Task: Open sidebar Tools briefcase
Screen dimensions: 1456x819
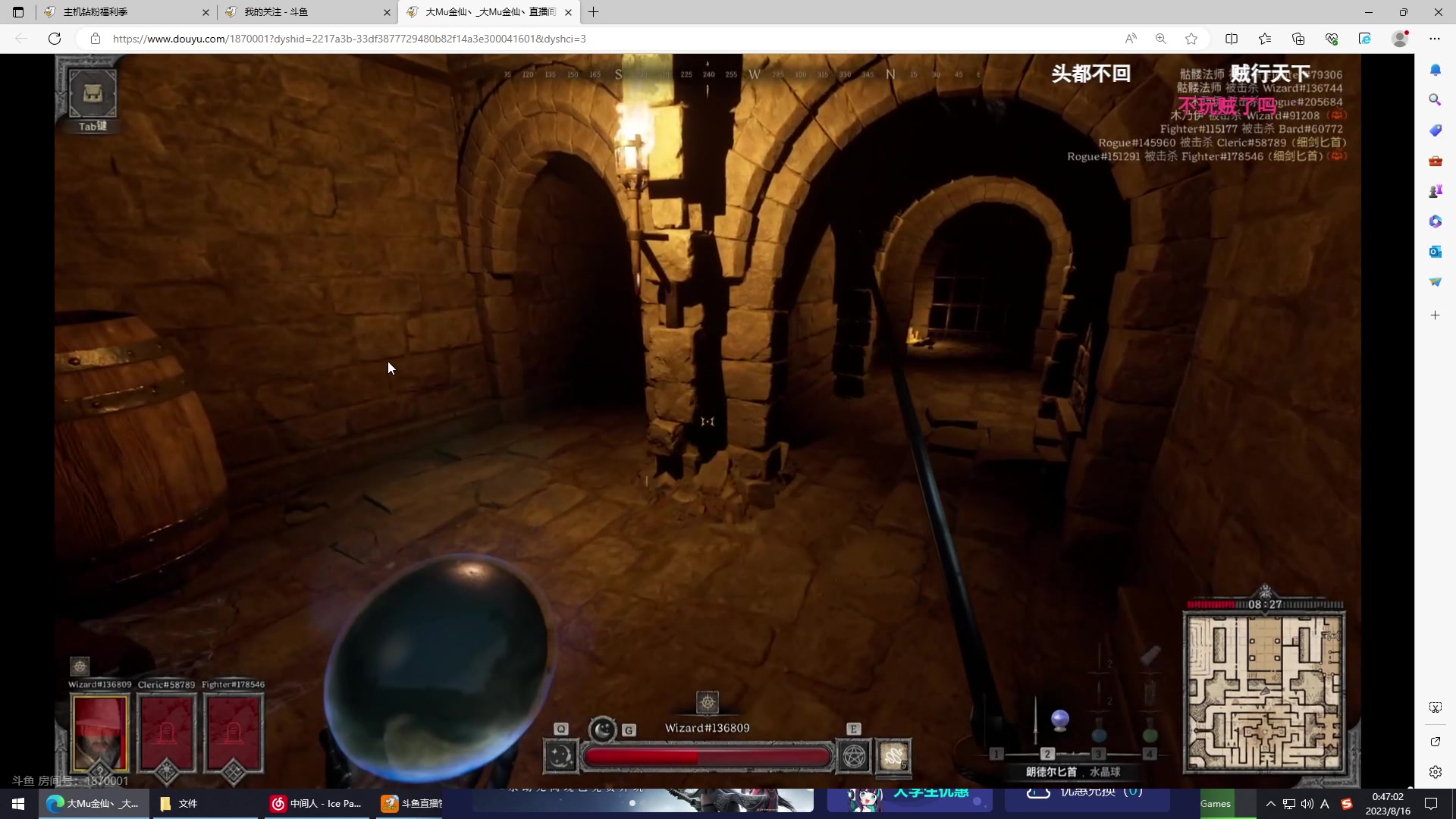Action: pyautogui.click(x=1436, y=161)
